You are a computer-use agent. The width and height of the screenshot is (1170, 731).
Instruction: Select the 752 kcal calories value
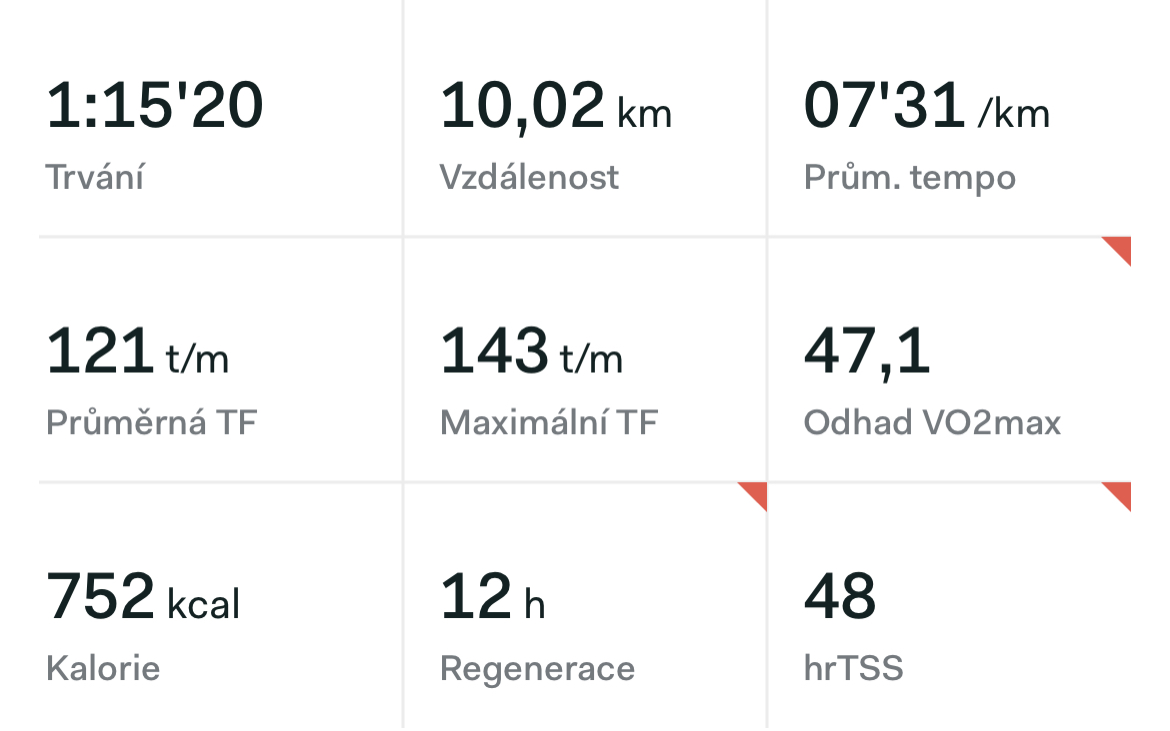(143, 596)
